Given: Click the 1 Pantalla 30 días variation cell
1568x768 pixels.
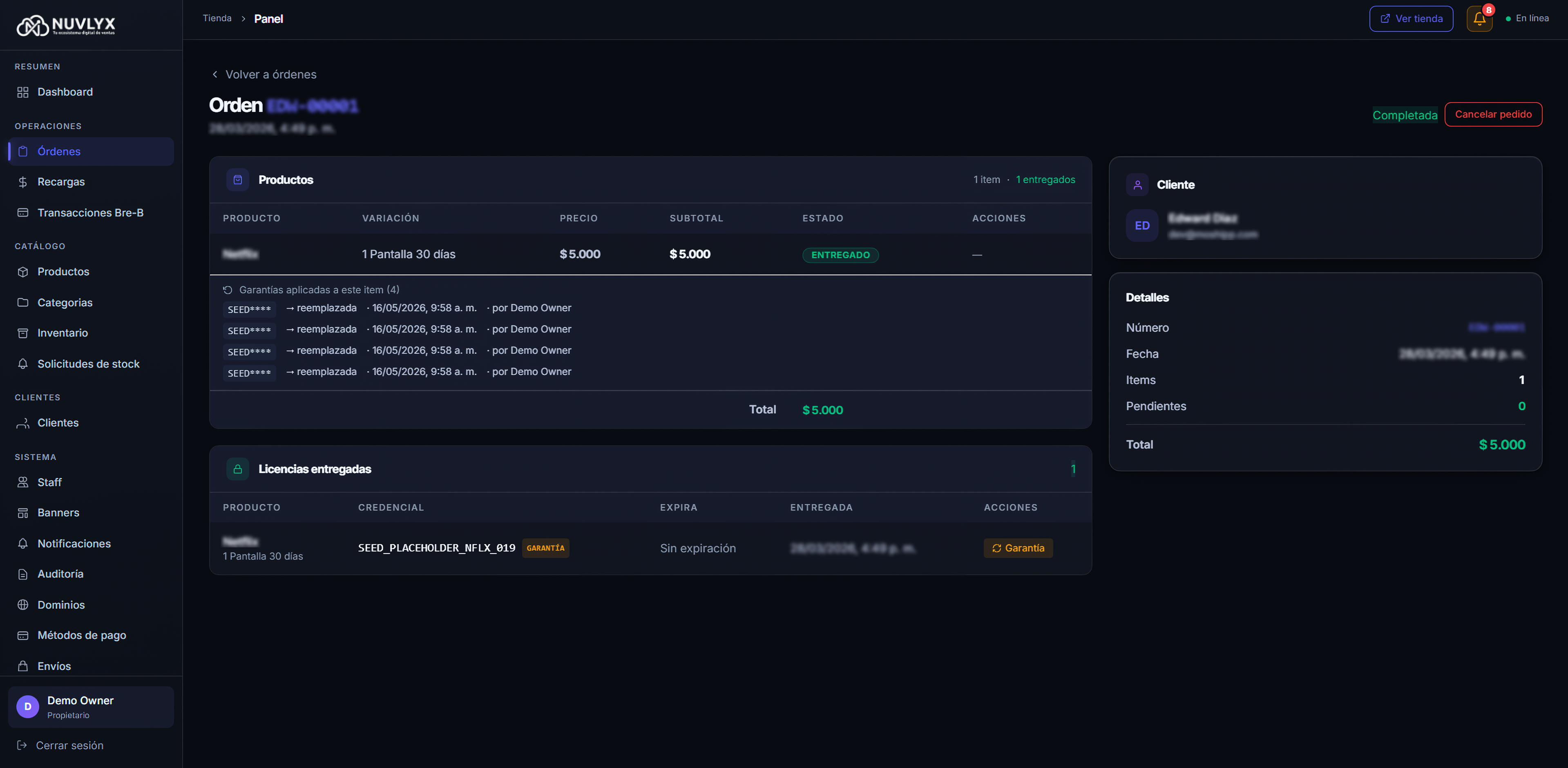Looking at the screenshot, I should coord(409,255).
